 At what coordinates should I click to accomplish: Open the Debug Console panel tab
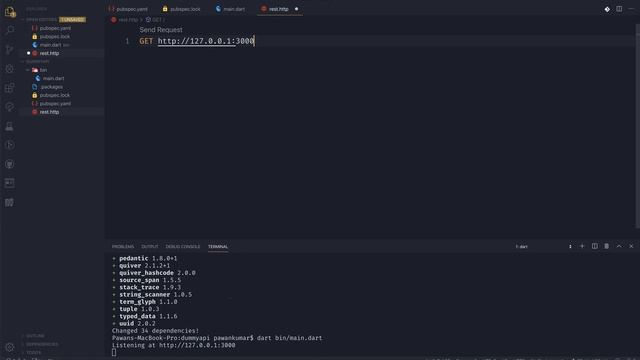(183, 247)
